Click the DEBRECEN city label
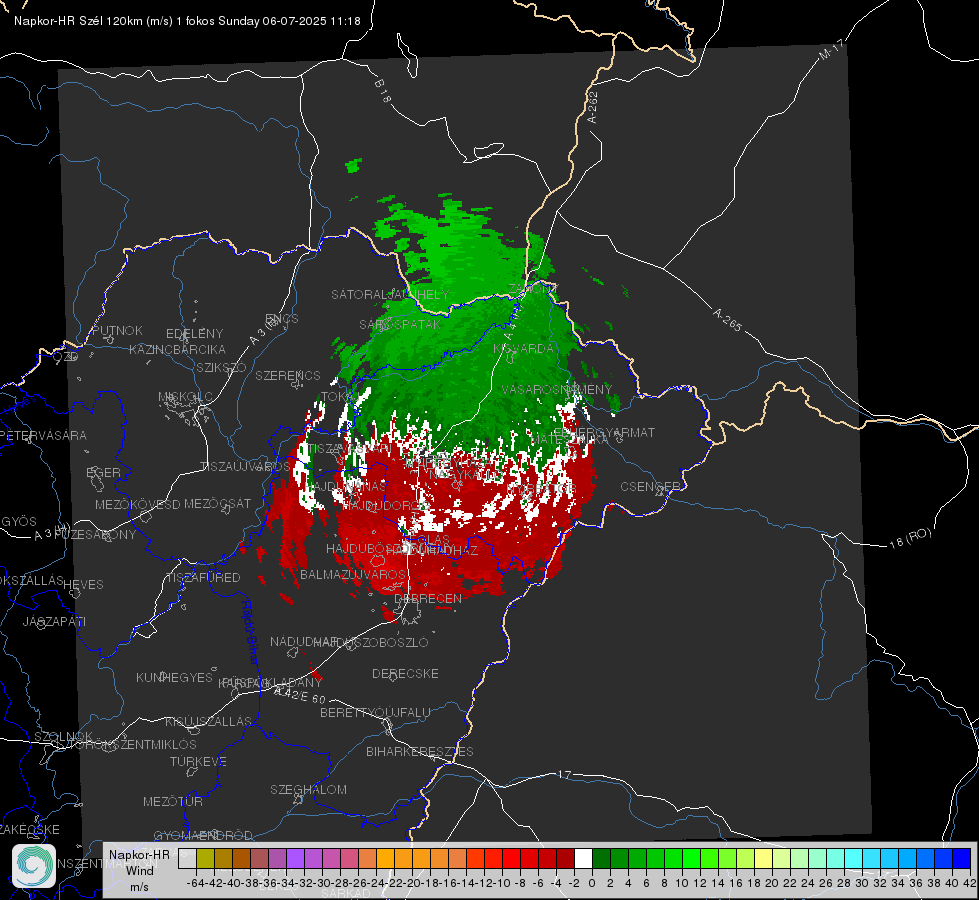 (428, 598)
